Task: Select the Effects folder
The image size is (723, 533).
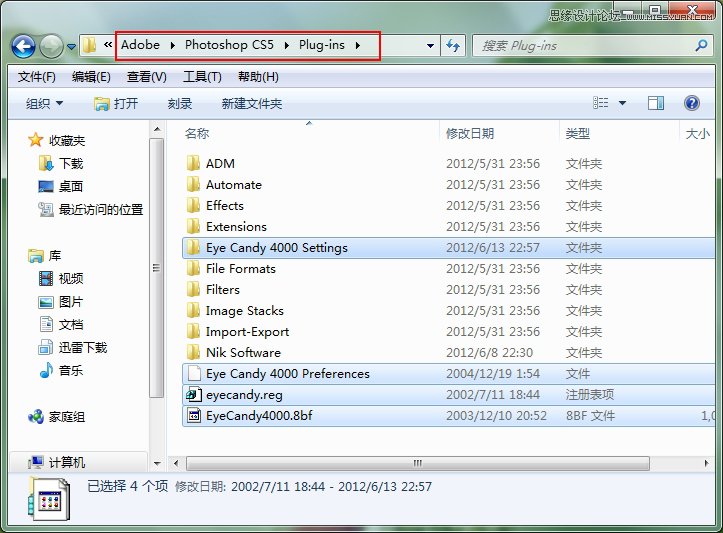Action: [225, 206]
